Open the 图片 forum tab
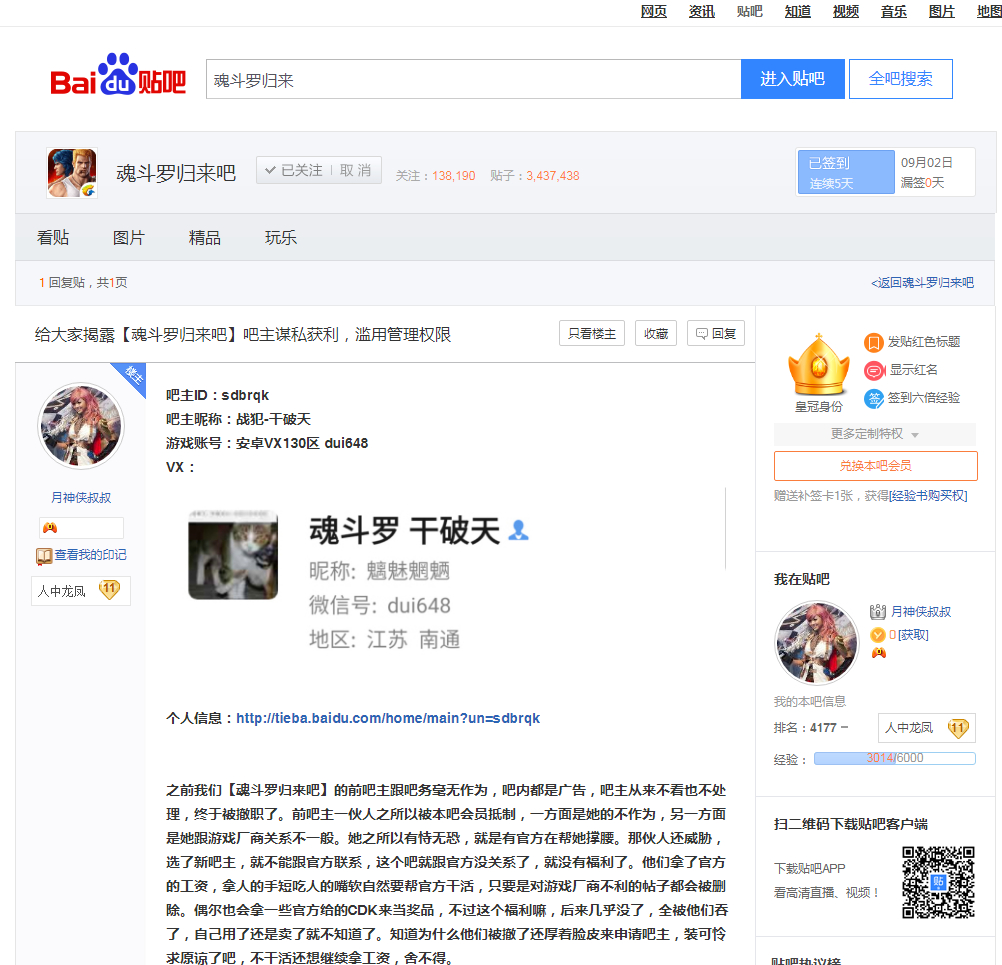The width and height of the screenshot is (1002, 965). (x=128, y=238)
